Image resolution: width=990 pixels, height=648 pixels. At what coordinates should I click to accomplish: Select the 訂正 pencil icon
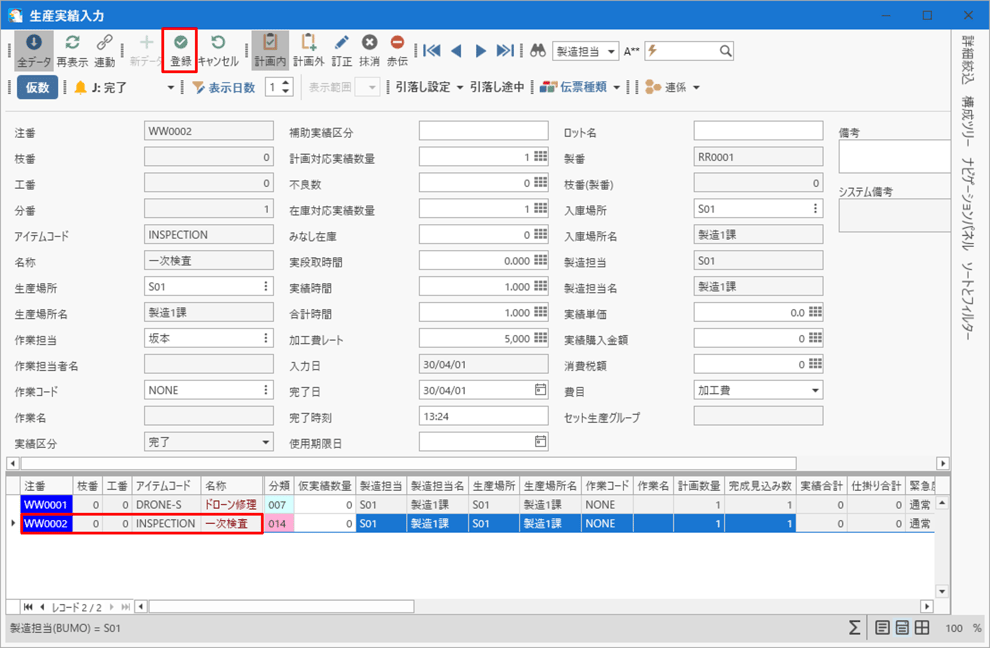341,49
